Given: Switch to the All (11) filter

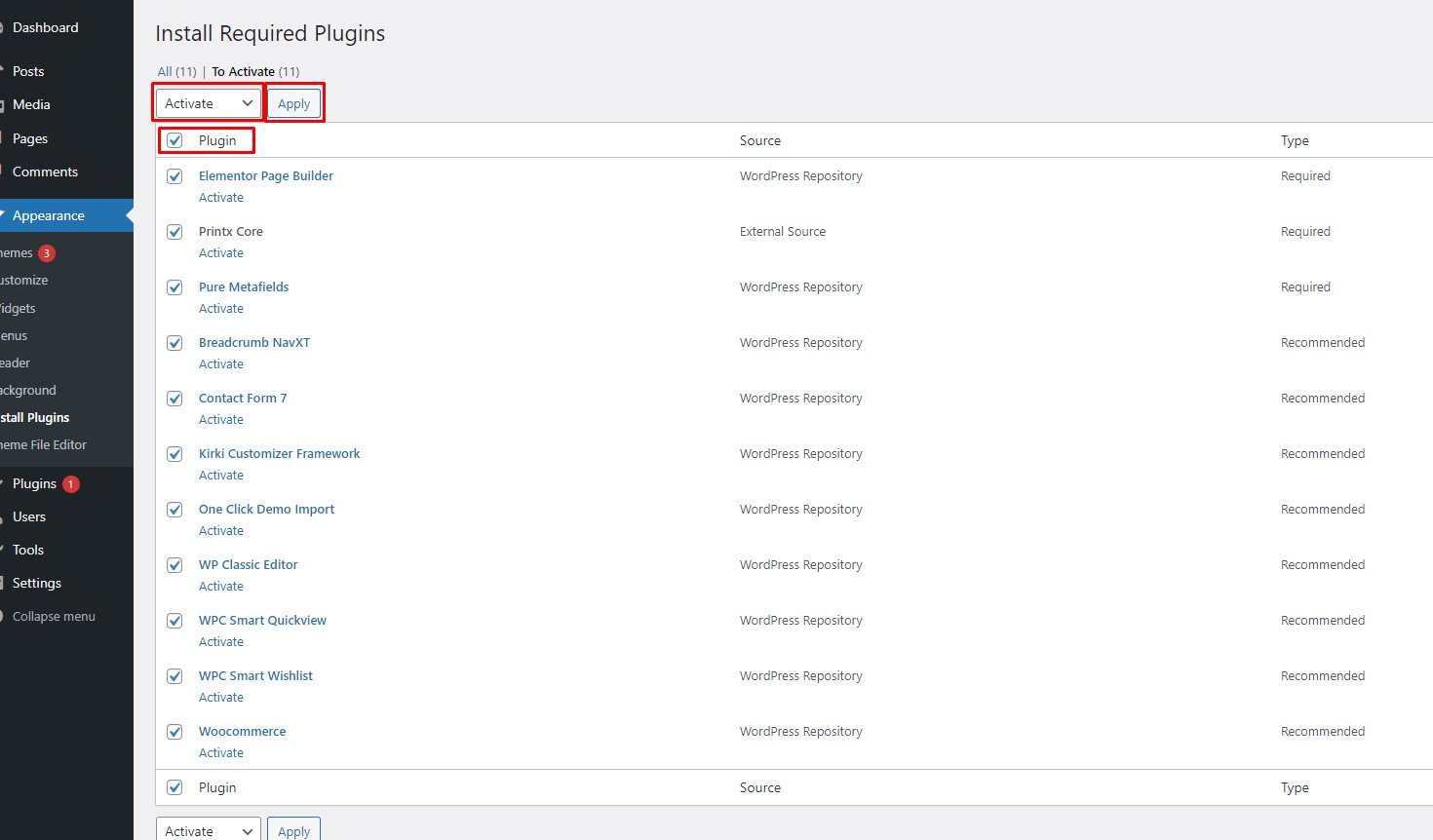Looking at the screenshot, I should coord(176,71).
